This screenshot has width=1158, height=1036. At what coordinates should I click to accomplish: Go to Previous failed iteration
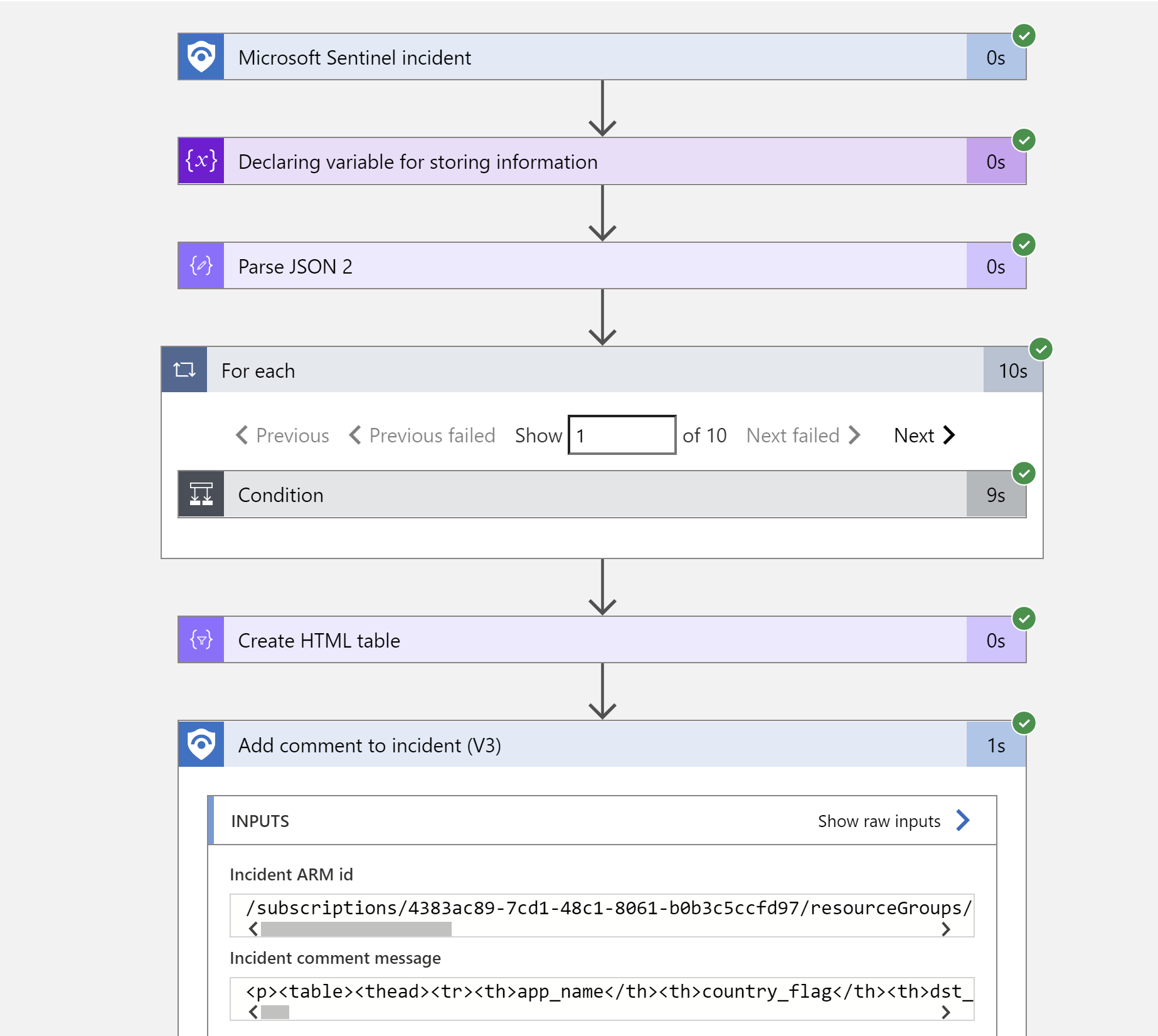coord(422,435)
